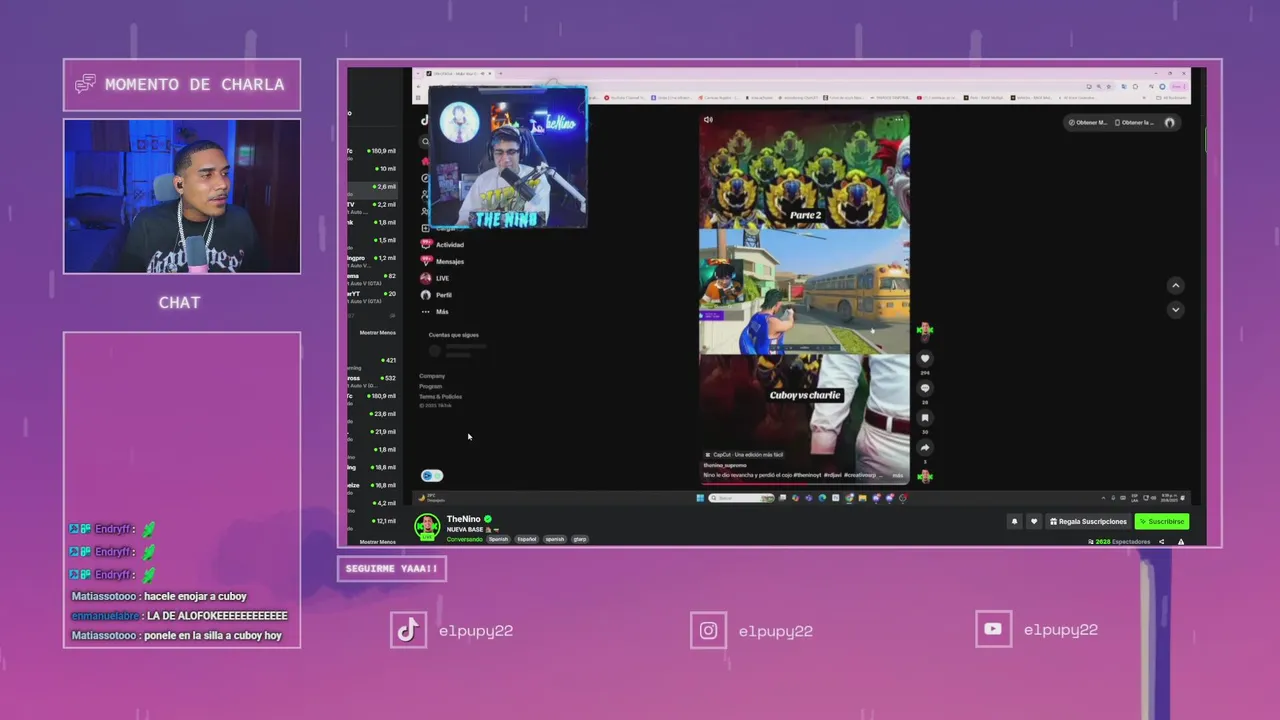1280x720 pixels.
Task: Click Kick share icon next to Espectadores
Action: click(1161, 541)
